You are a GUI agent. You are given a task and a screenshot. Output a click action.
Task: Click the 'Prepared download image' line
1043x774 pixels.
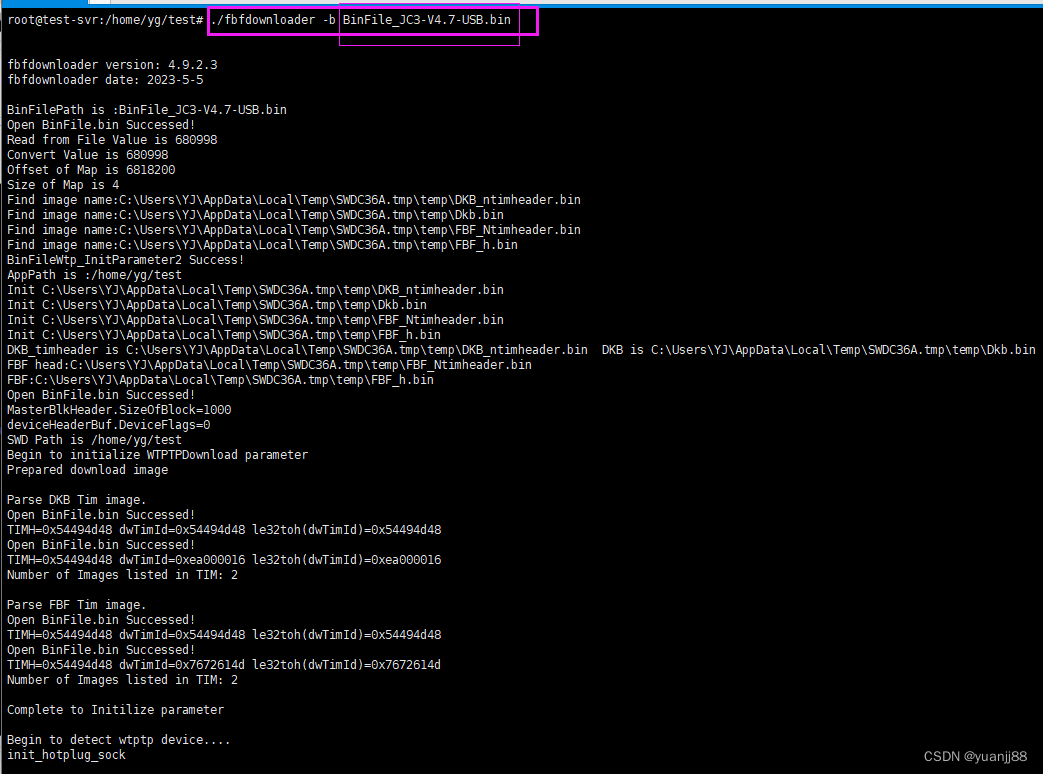point(87,470)
